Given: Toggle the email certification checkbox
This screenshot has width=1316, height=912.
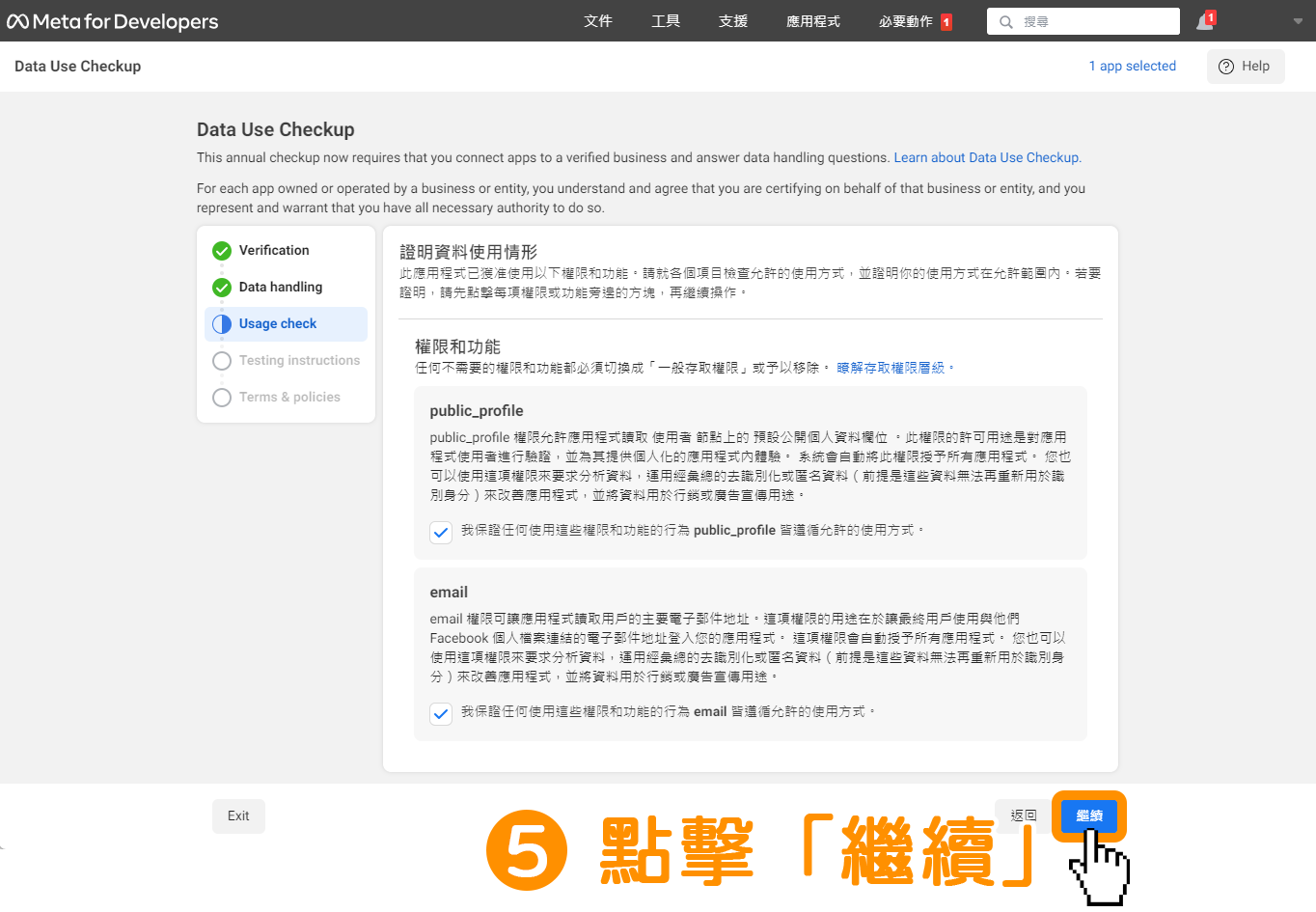Looking at the screenshot, I should [441, 713].
